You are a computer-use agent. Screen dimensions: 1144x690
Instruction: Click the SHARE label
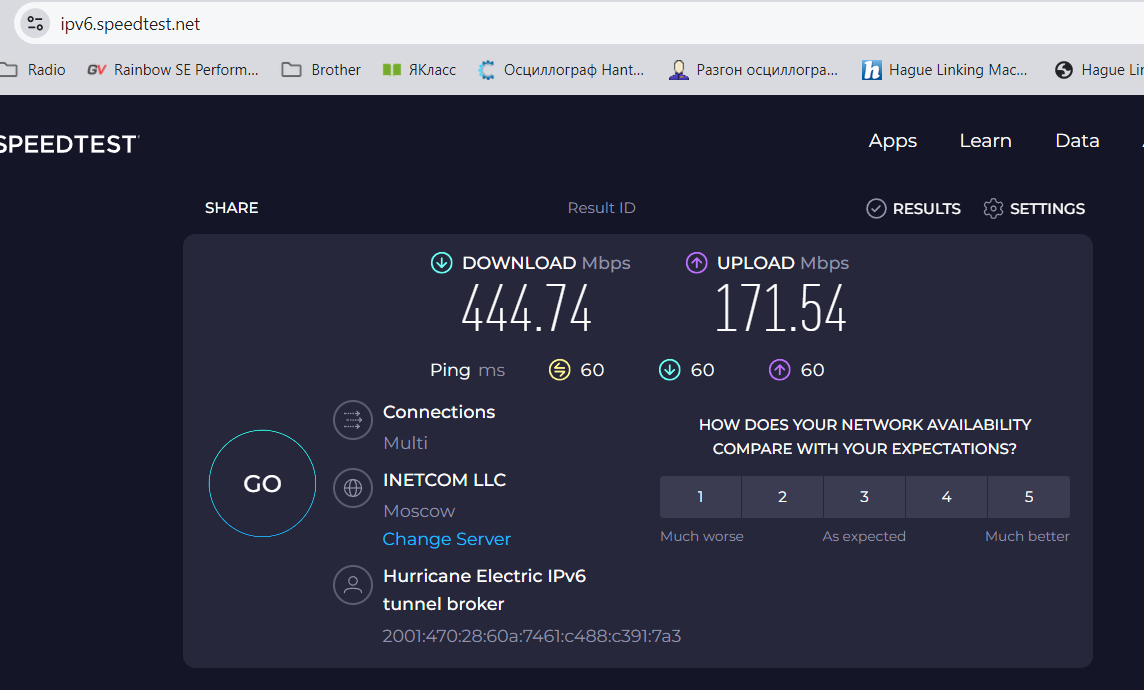click(231, 208)
